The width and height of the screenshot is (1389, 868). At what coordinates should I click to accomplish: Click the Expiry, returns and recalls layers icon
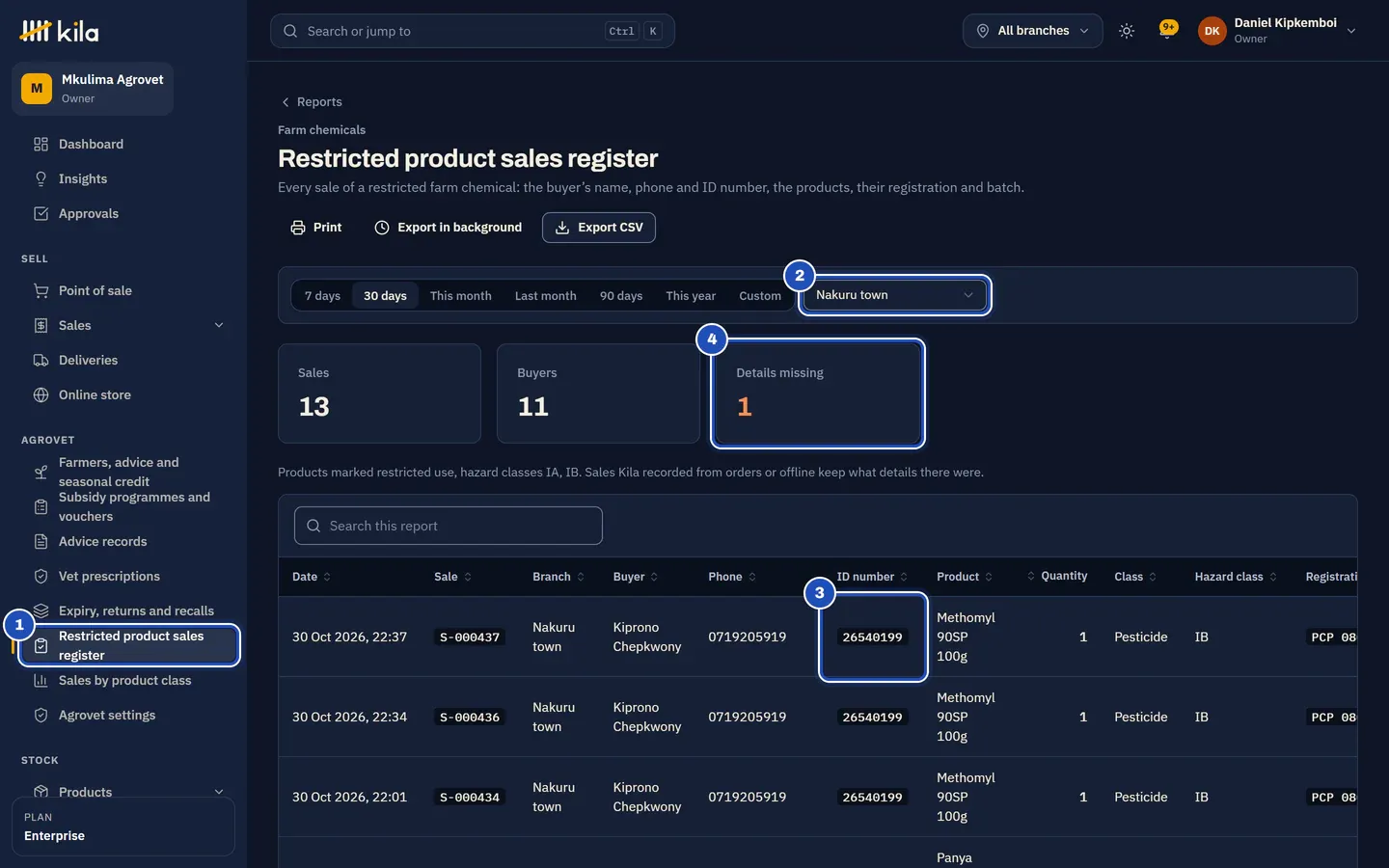click(x=41, y=610)
